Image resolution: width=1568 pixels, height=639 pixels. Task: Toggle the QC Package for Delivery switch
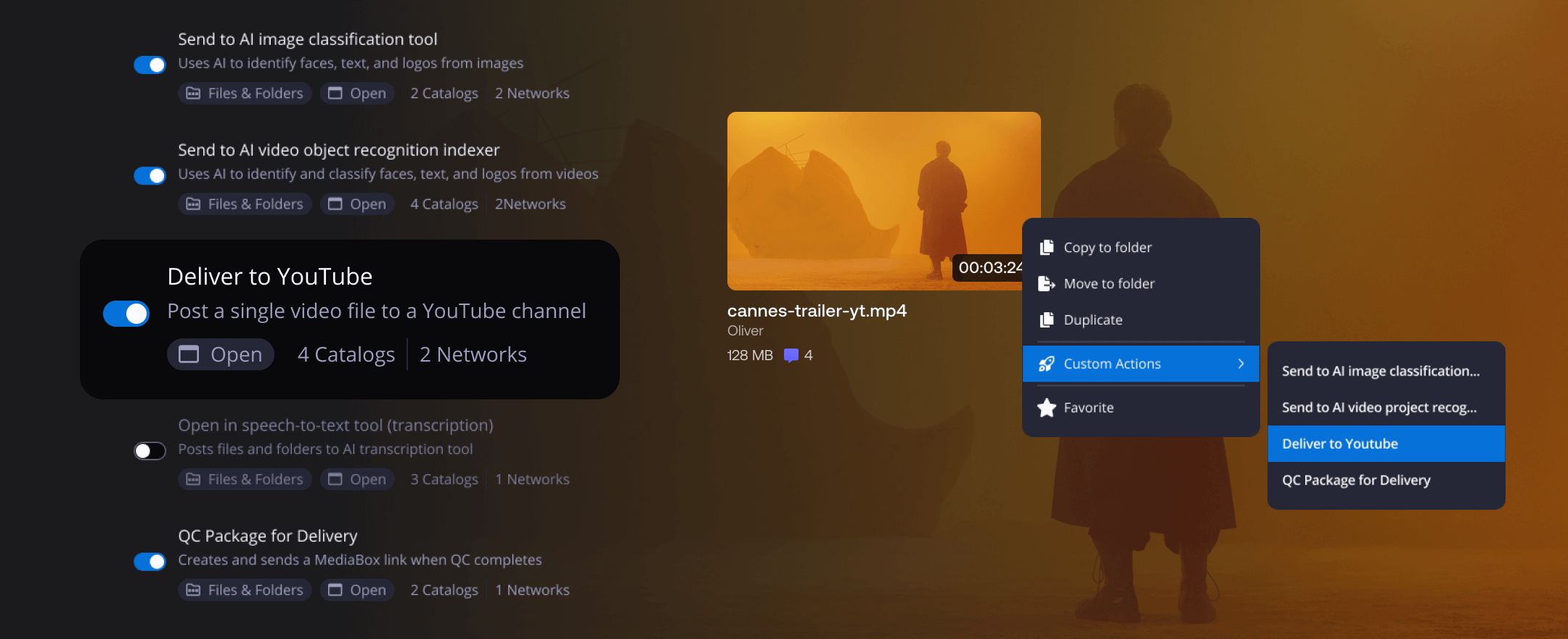pyautogui.click(x=150, y=561)
